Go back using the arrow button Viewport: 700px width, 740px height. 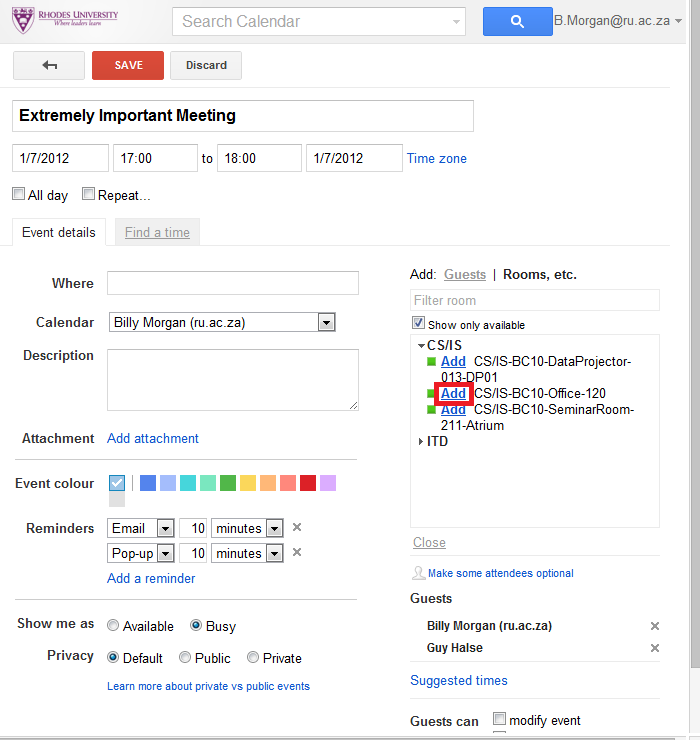coord(49,65)
